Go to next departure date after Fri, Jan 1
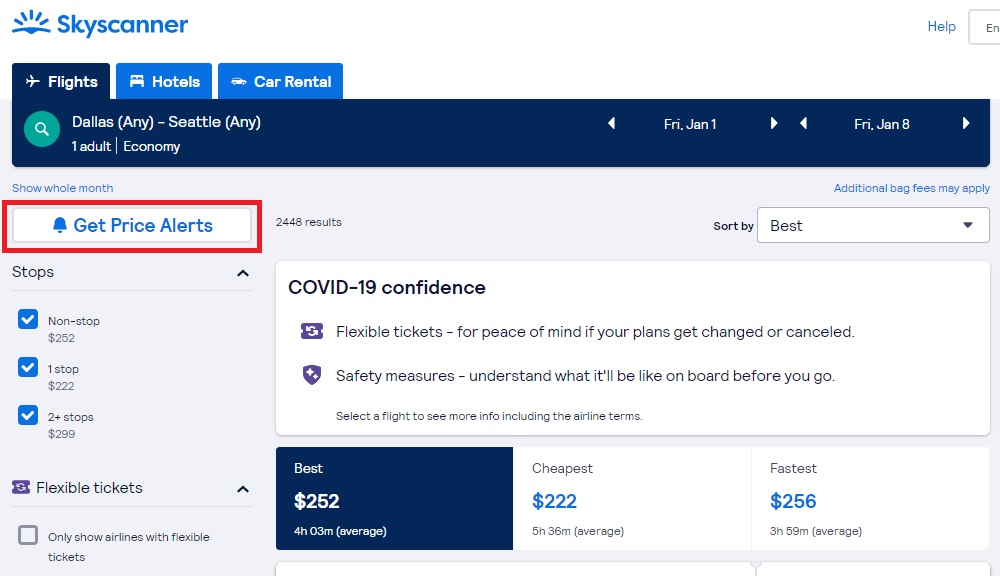This screenshot has width=1000, height=576. click(774, 123)
